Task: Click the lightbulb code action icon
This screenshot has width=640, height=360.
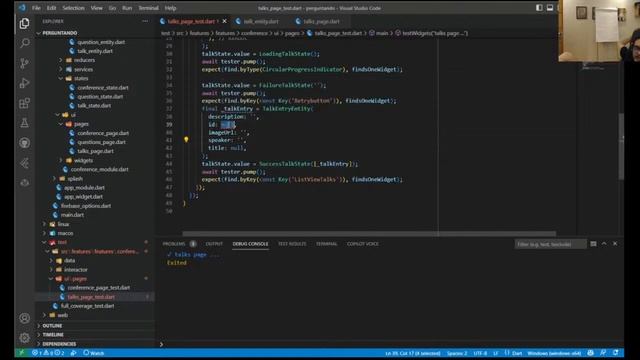Action: point(186,140)
